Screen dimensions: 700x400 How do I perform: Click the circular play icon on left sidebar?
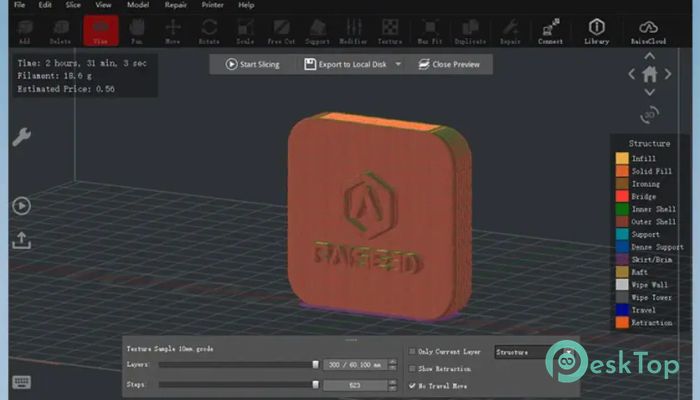(21, 206)
